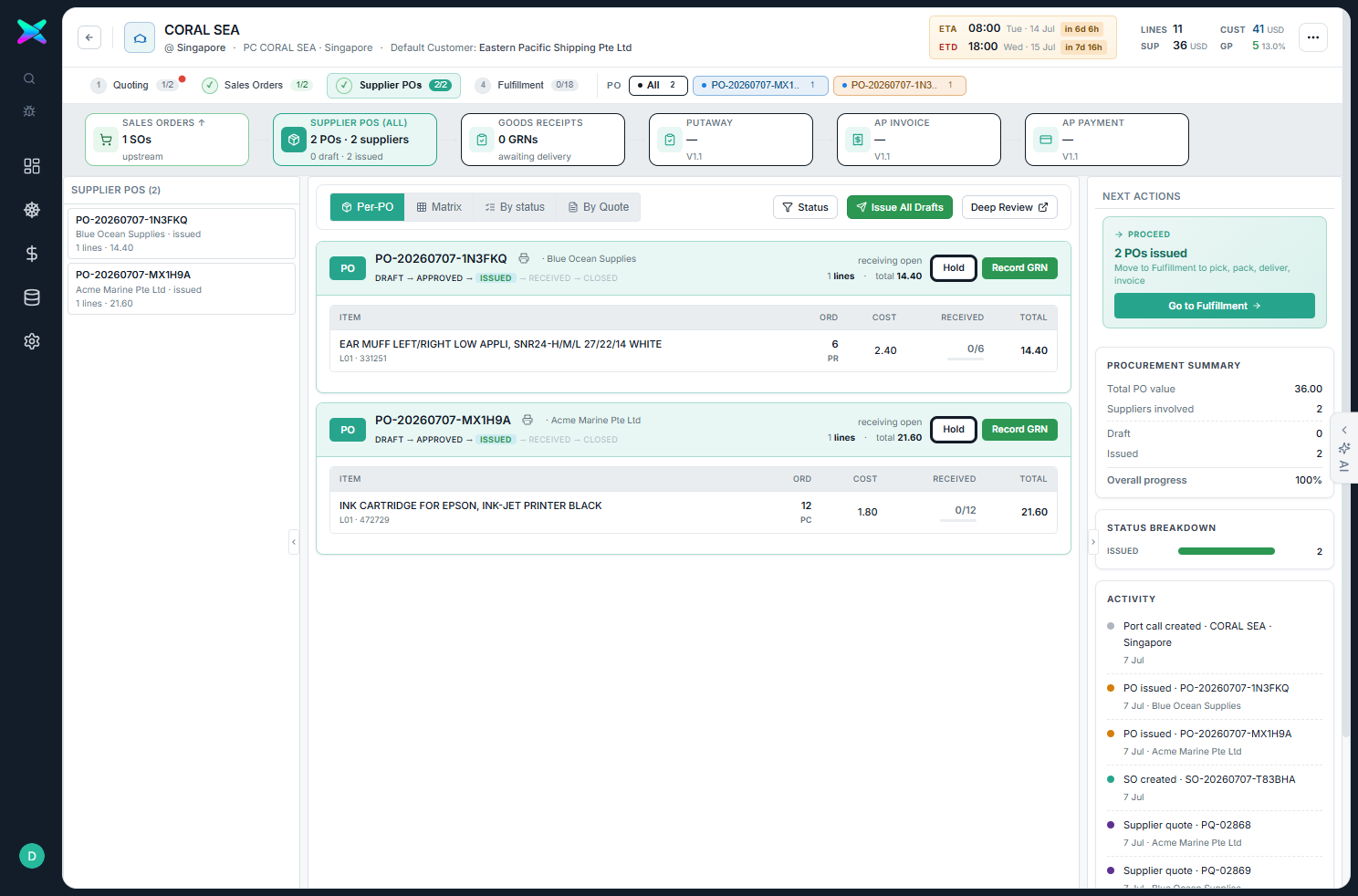Put PO-20260707-1N3FKQ on Hold

954,268
